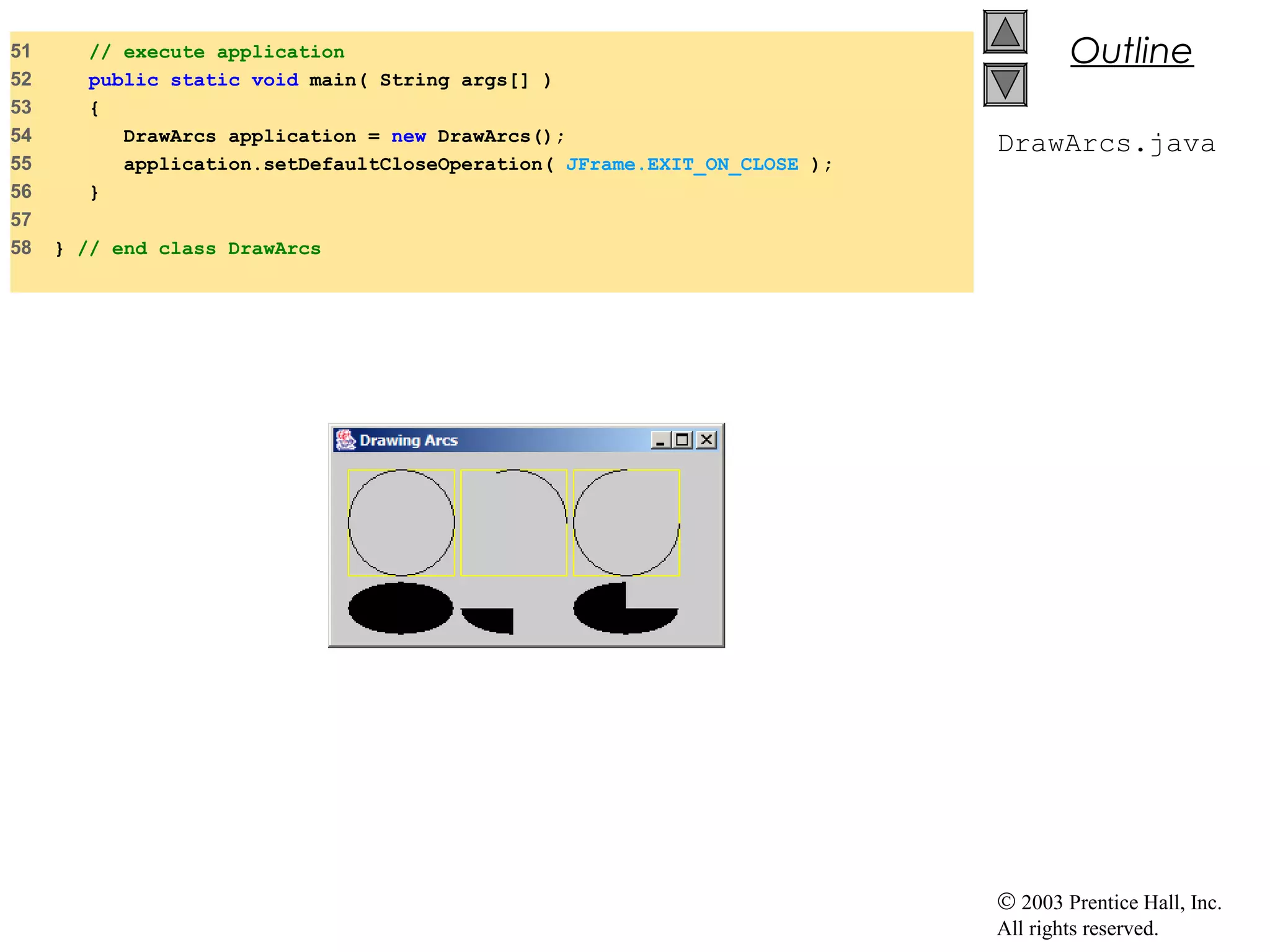Image resolution: width=1270 pixels, height=952 pixels.
Task: Click 'new' keyword on line 54
Action: point(408,136)
